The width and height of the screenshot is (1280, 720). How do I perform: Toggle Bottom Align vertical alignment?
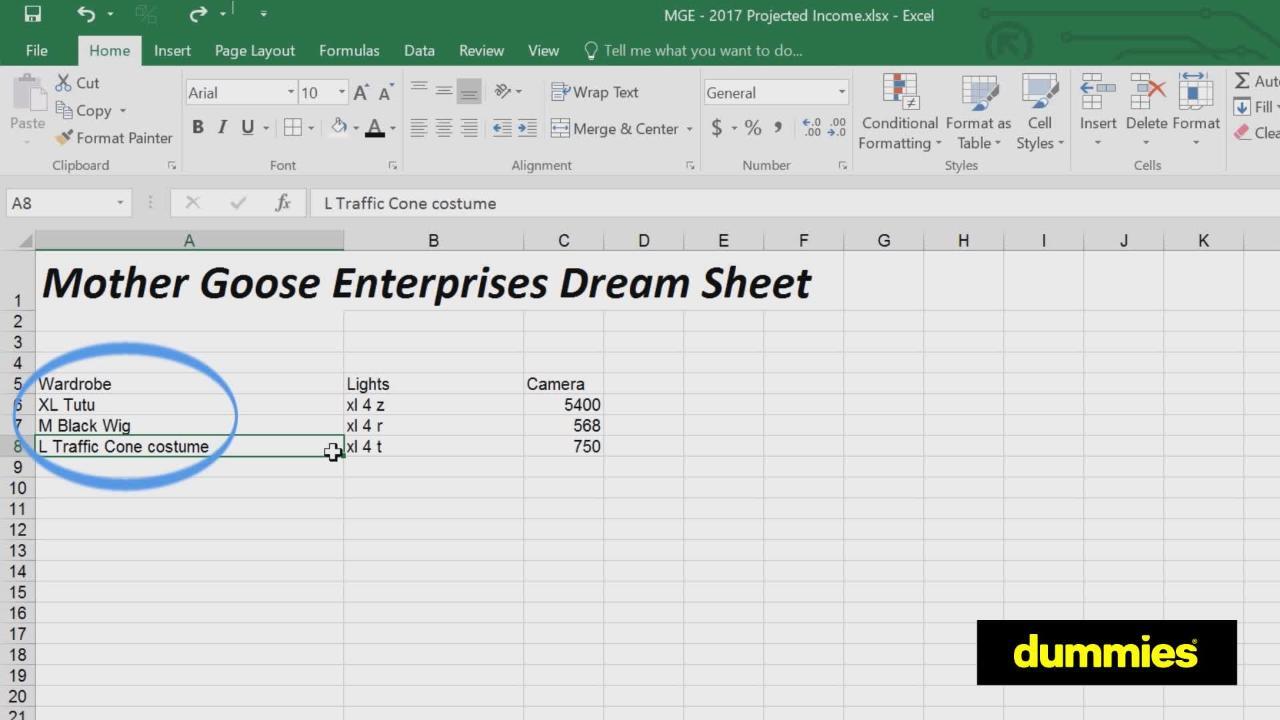tap(469, 91)
